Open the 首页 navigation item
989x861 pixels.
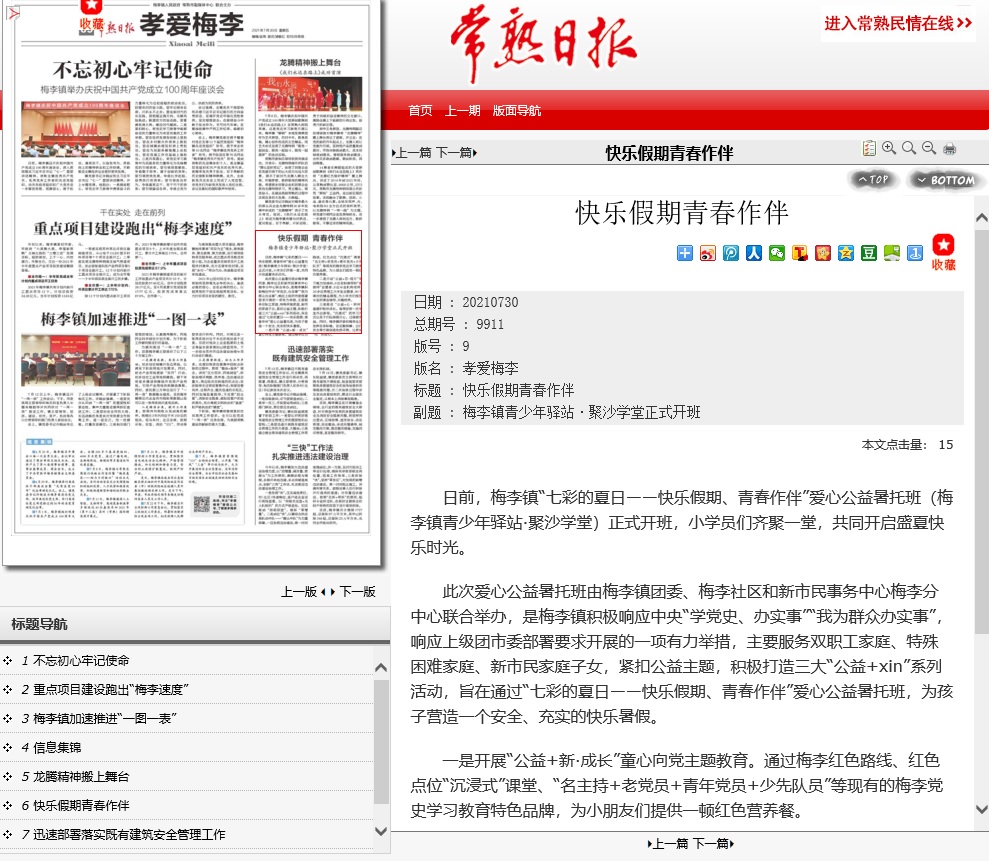tap(420, 110)
